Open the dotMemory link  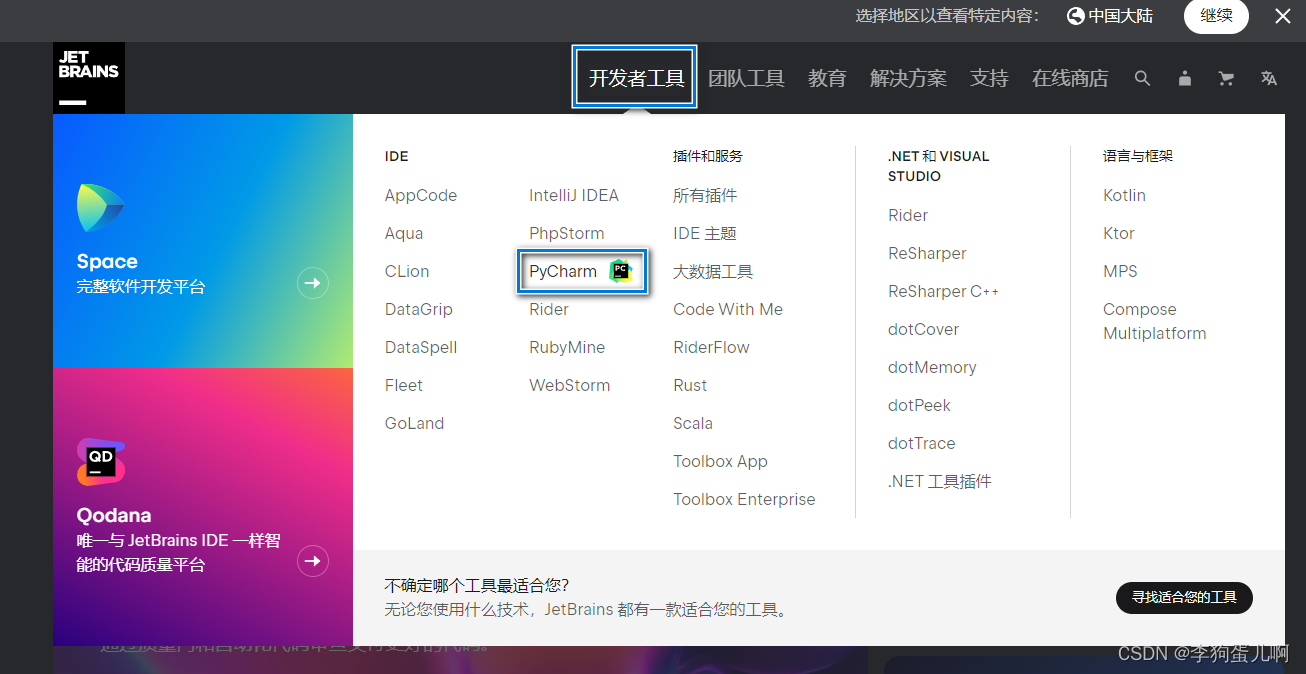932,367
